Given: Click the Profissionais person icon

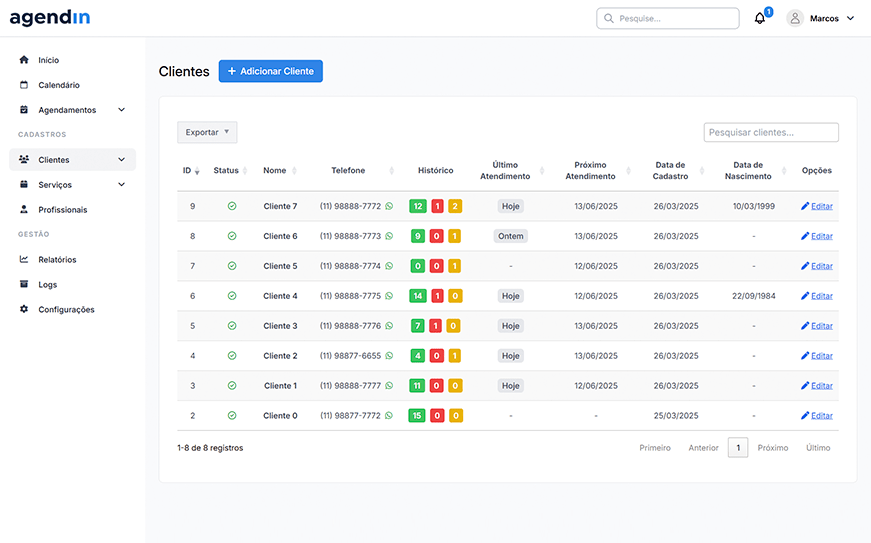Looking at the screenshot, I should [x=24, y=209].
